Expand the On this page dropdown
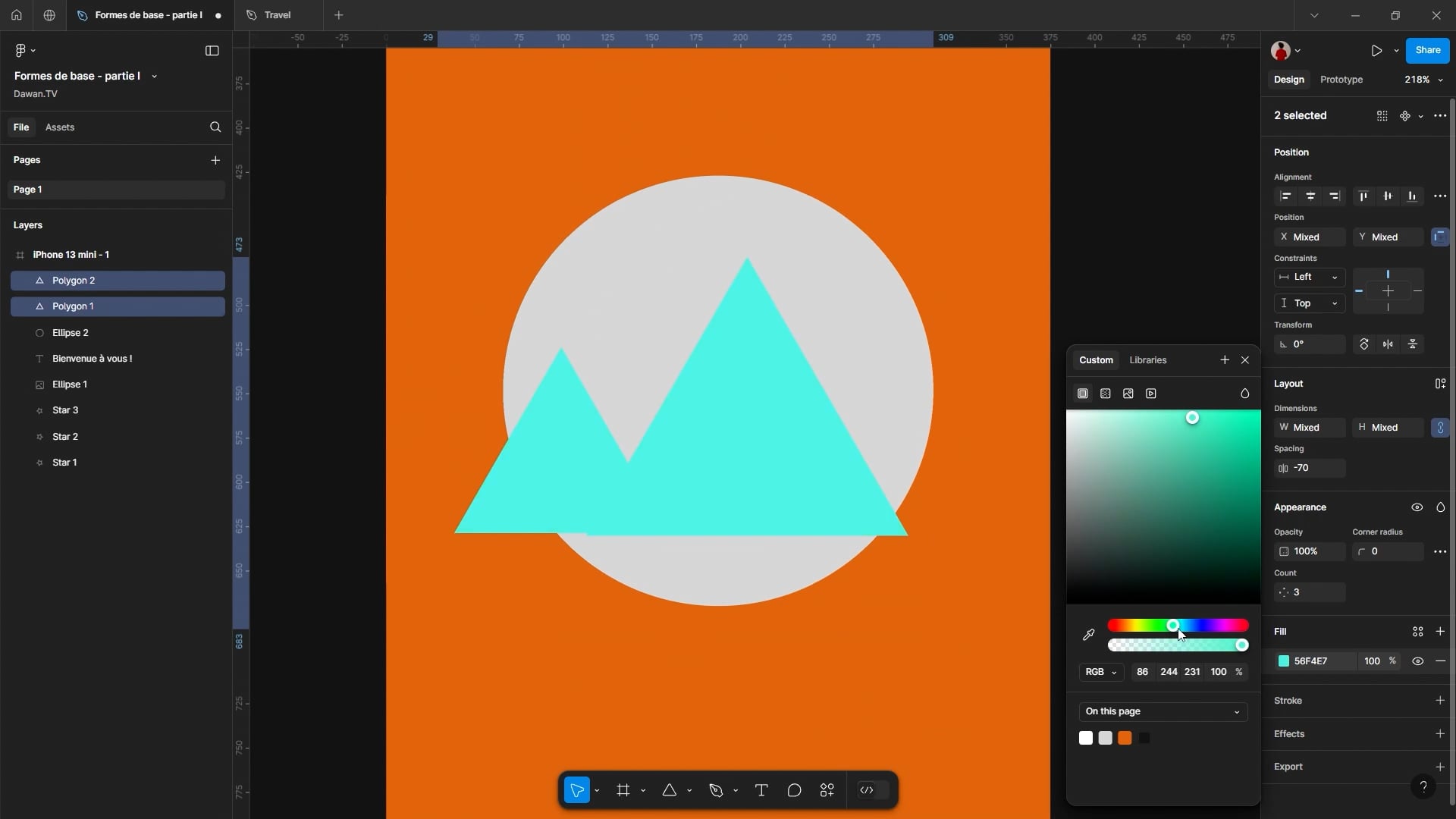The image size is (1456, 819). tap(1163, 711)
